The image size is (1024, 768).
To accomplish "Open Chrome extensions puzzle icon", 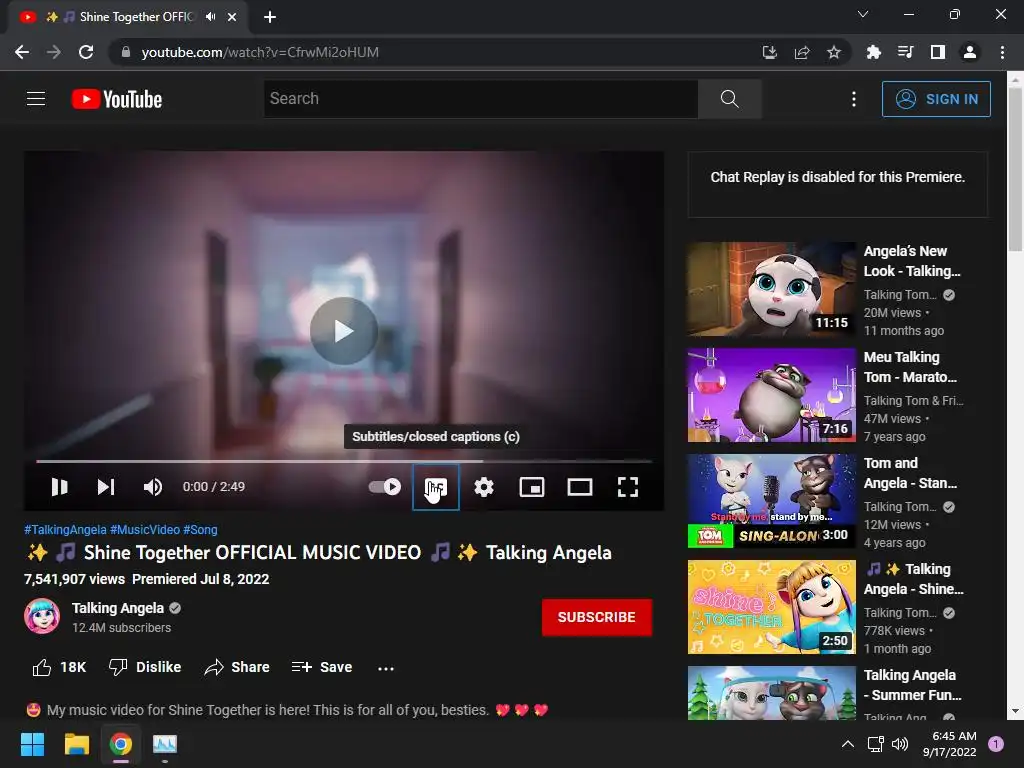I will coord(873,52).
